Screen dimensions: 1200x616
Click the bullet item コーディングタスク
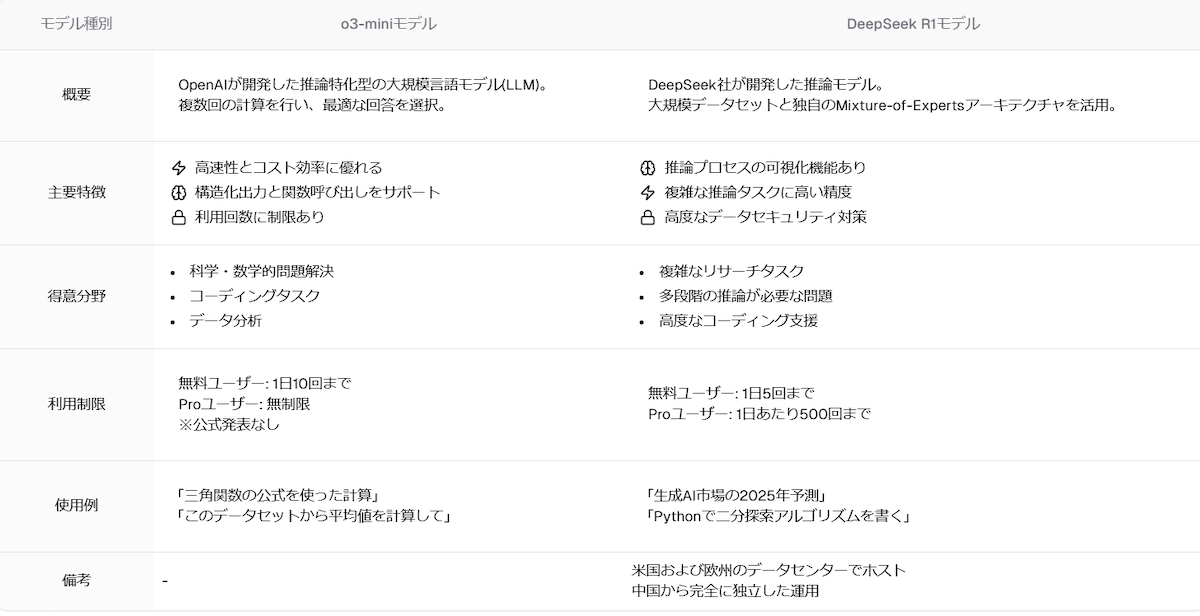tap(254, 296)
